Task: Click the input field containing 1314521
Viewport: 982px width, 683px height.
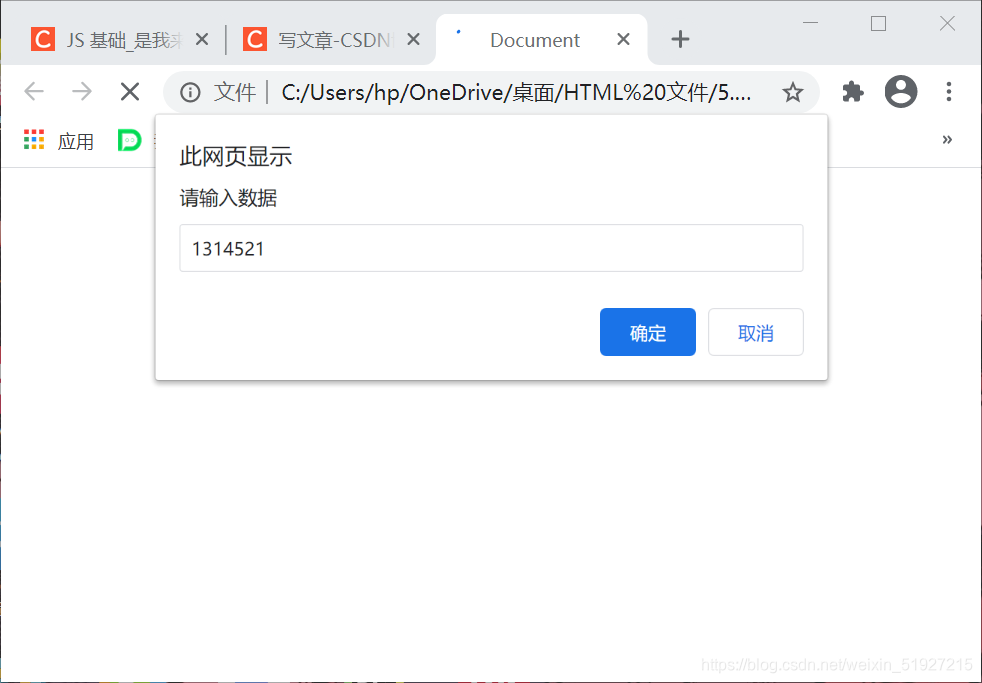Action: pyautogui.click(x=491, y=248)
